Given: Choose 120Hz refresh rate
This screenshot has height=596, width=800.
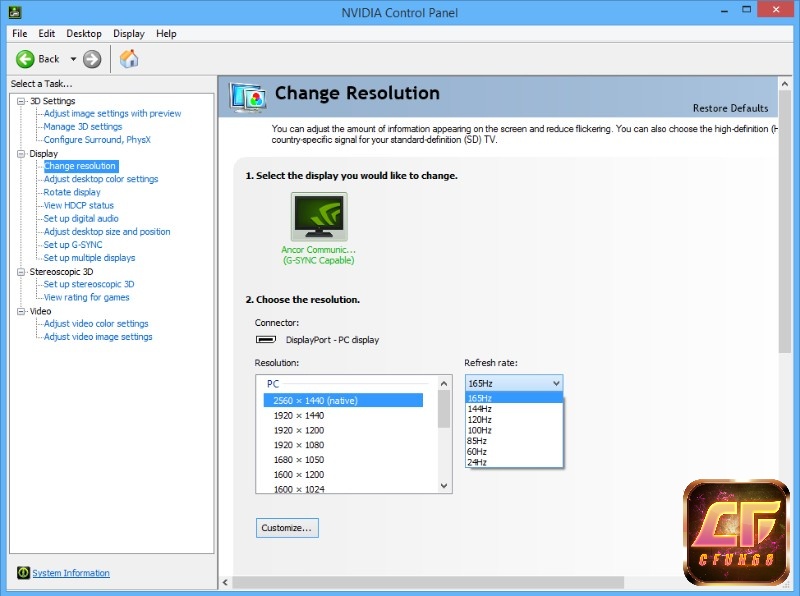Looking at the screenshot, I should [514, 419].
